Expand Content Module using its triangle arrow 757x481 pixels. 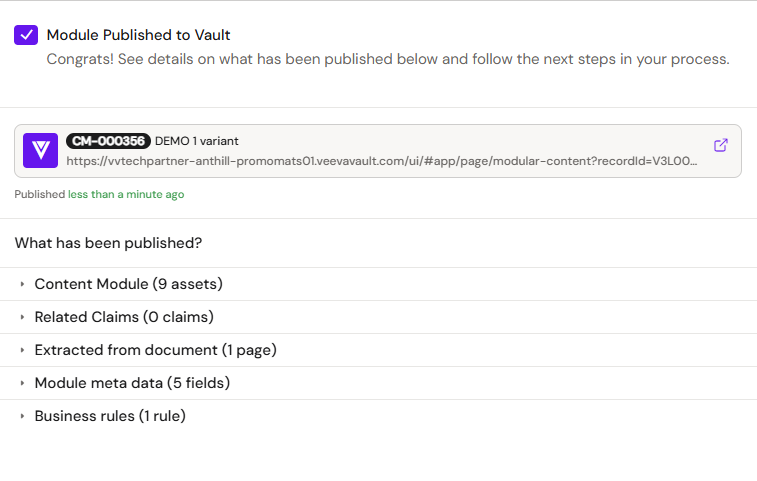click(22, 284)
